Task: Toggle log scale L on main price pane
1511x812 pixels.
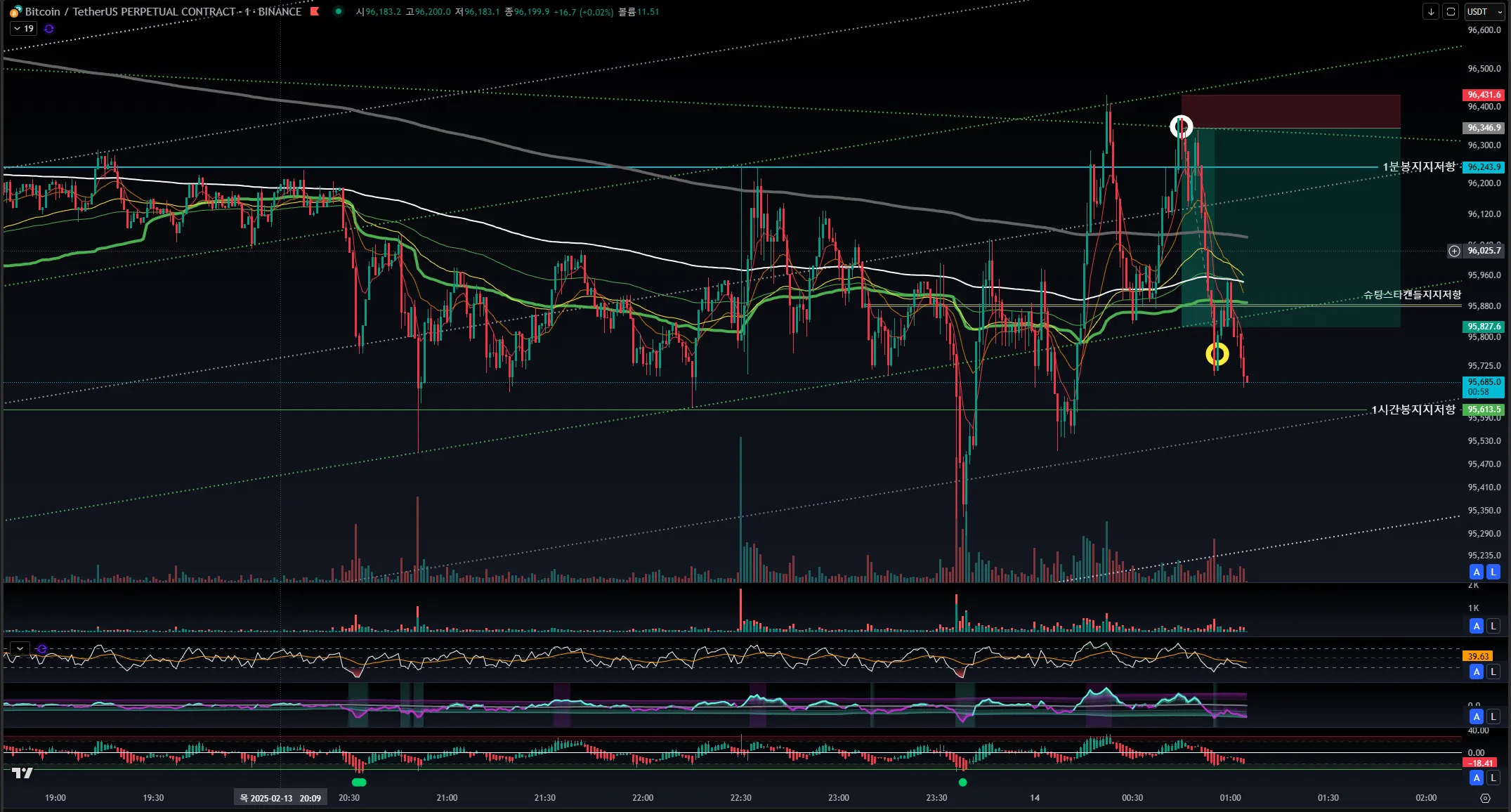Action: [1493, 572]
